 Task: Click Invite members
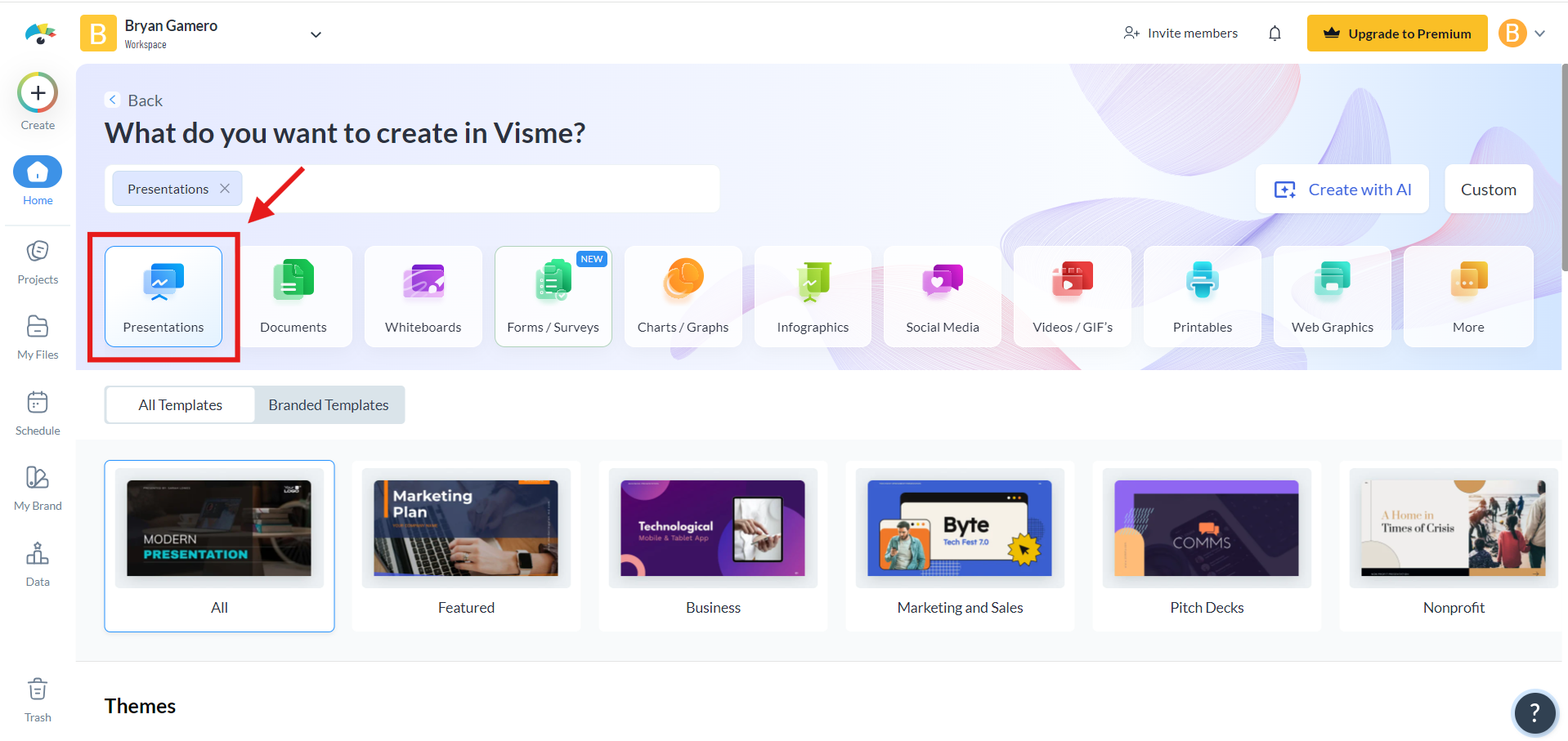1181,33
